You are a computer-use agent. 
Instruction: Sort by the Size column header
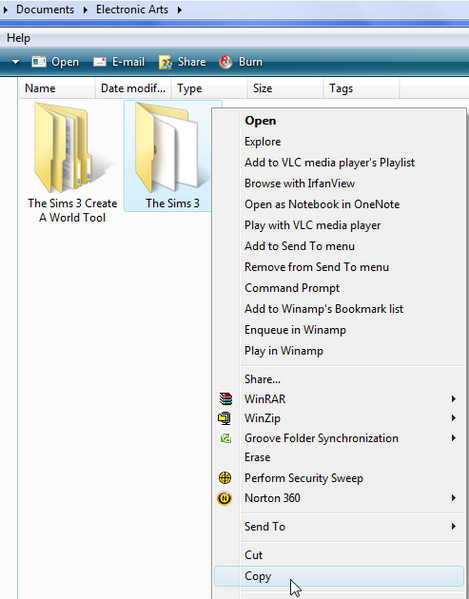click(285, 88)
